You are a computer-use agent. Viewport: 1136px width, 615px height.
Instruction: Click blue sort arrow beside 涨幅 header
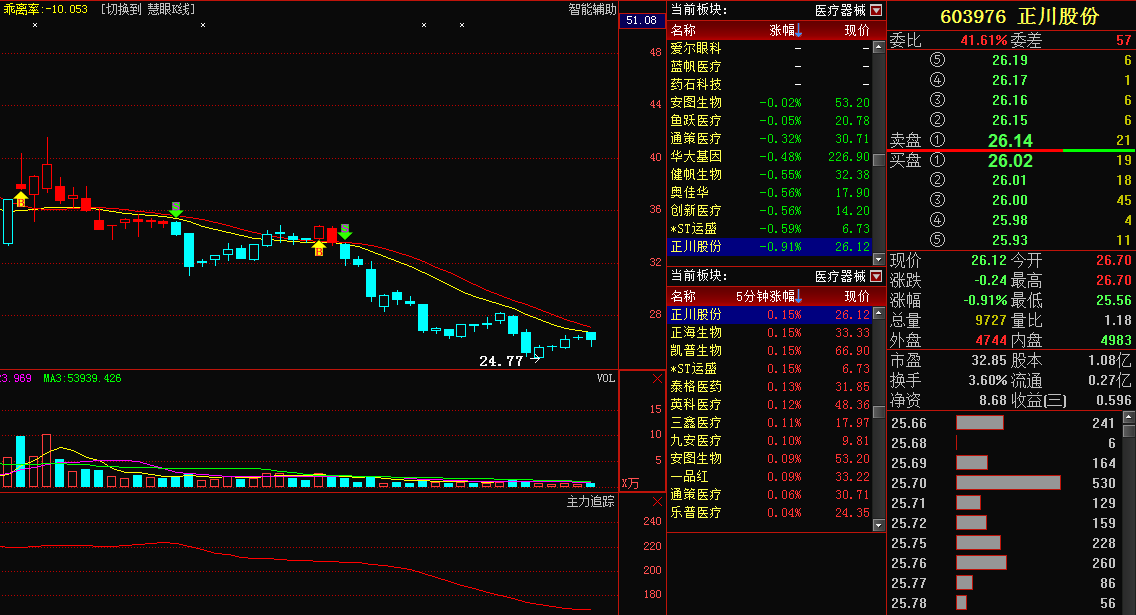[x=799, y=30]
